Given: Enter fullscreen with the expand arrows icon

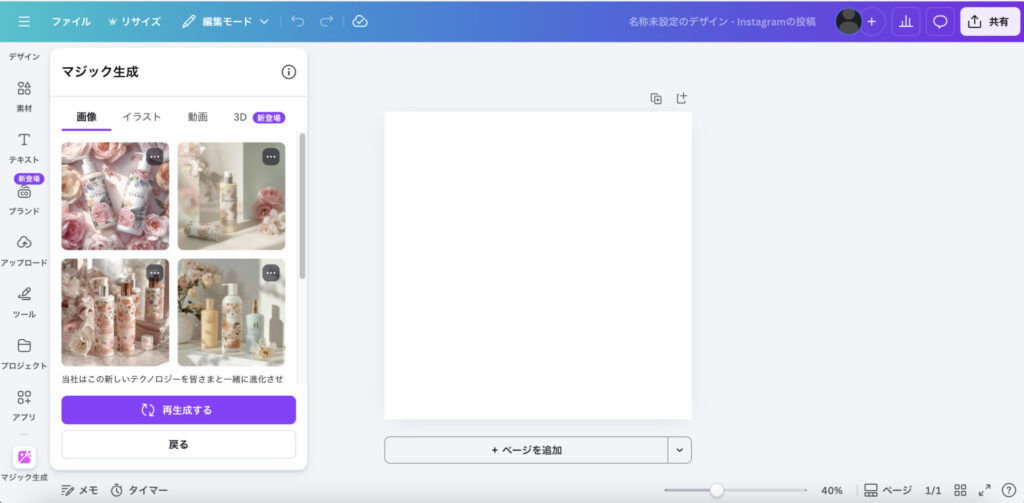Looking at the screenshot, I should point(984,490).
